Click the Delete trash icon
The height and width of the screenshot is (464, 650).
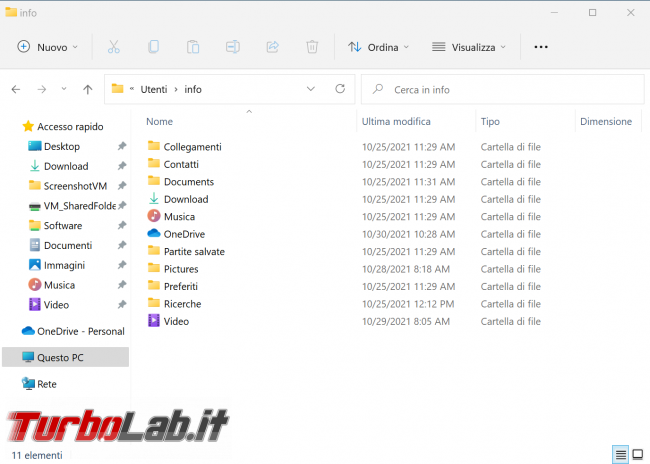pyautogui.click(x=312, y=47)
